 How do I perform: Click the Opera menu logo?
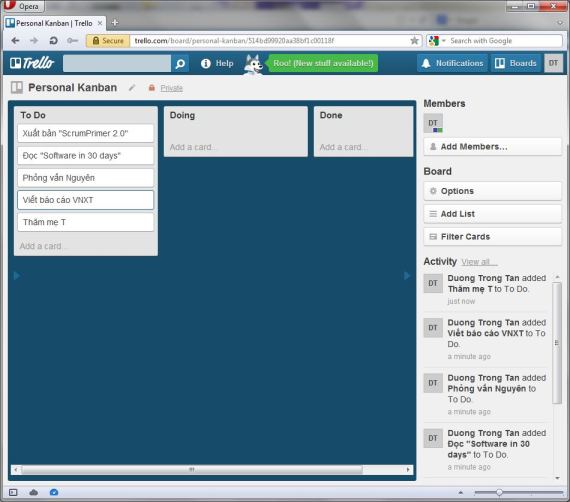[x=10, y=5]
